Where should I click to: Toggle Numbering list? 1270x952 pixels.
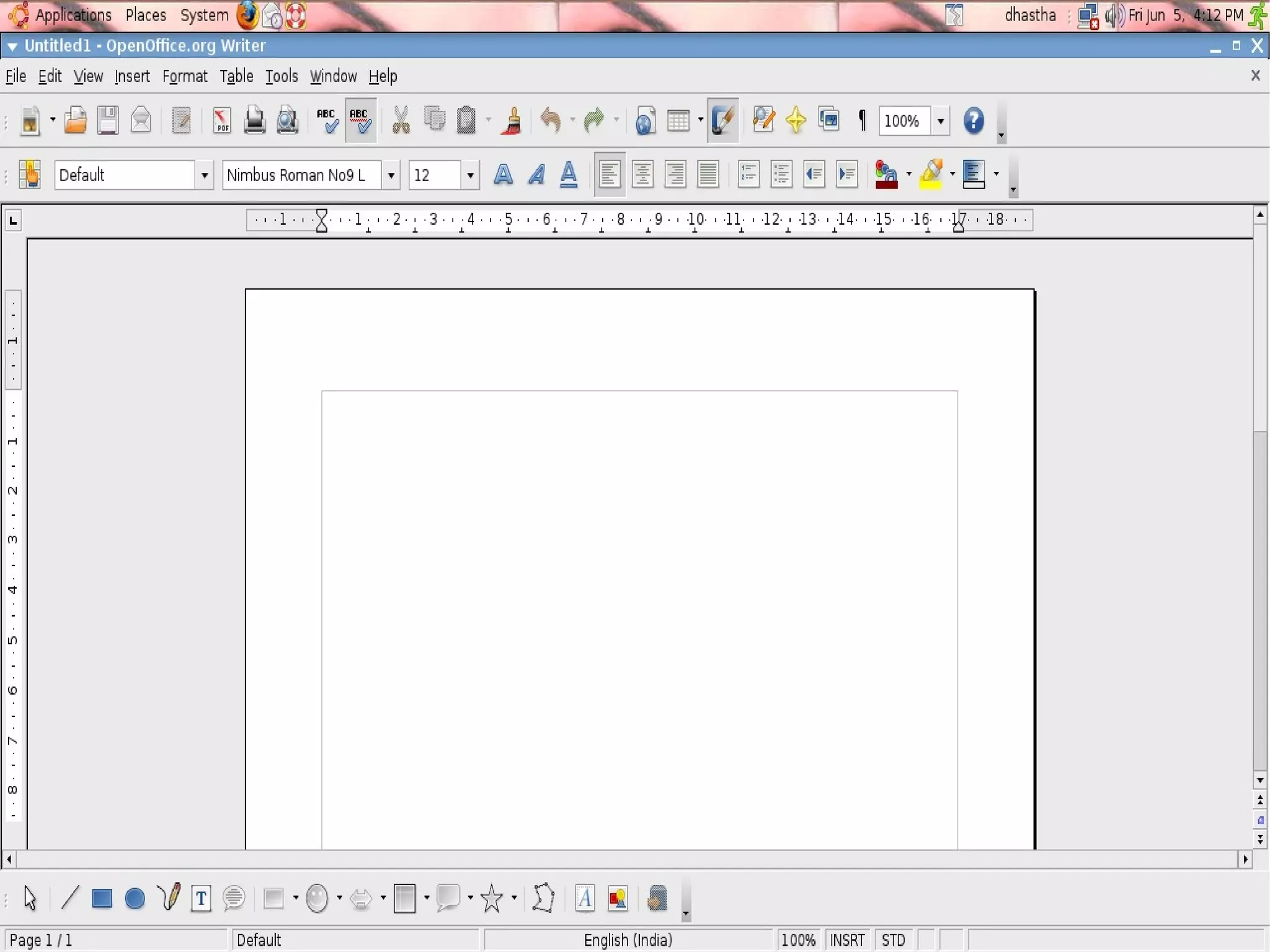click(x=748, y=174)
